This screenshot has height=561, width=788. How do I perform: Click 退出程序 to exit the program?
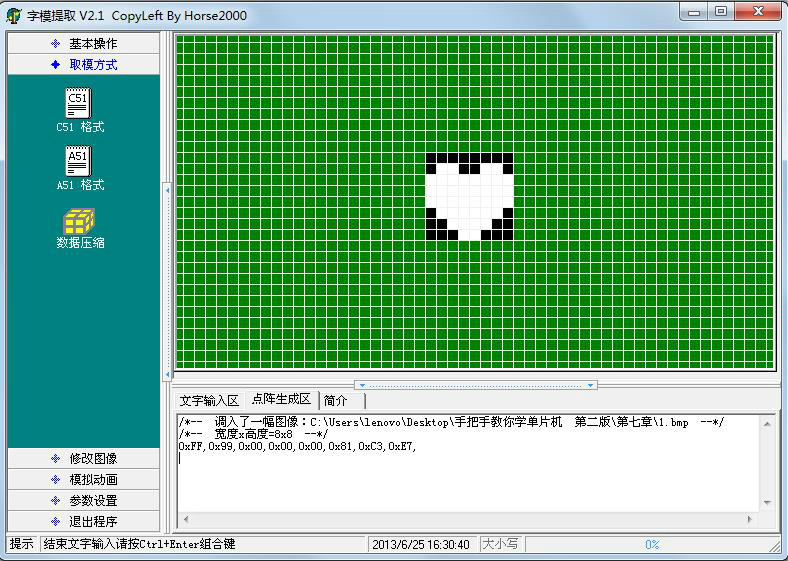pos(83,521)
